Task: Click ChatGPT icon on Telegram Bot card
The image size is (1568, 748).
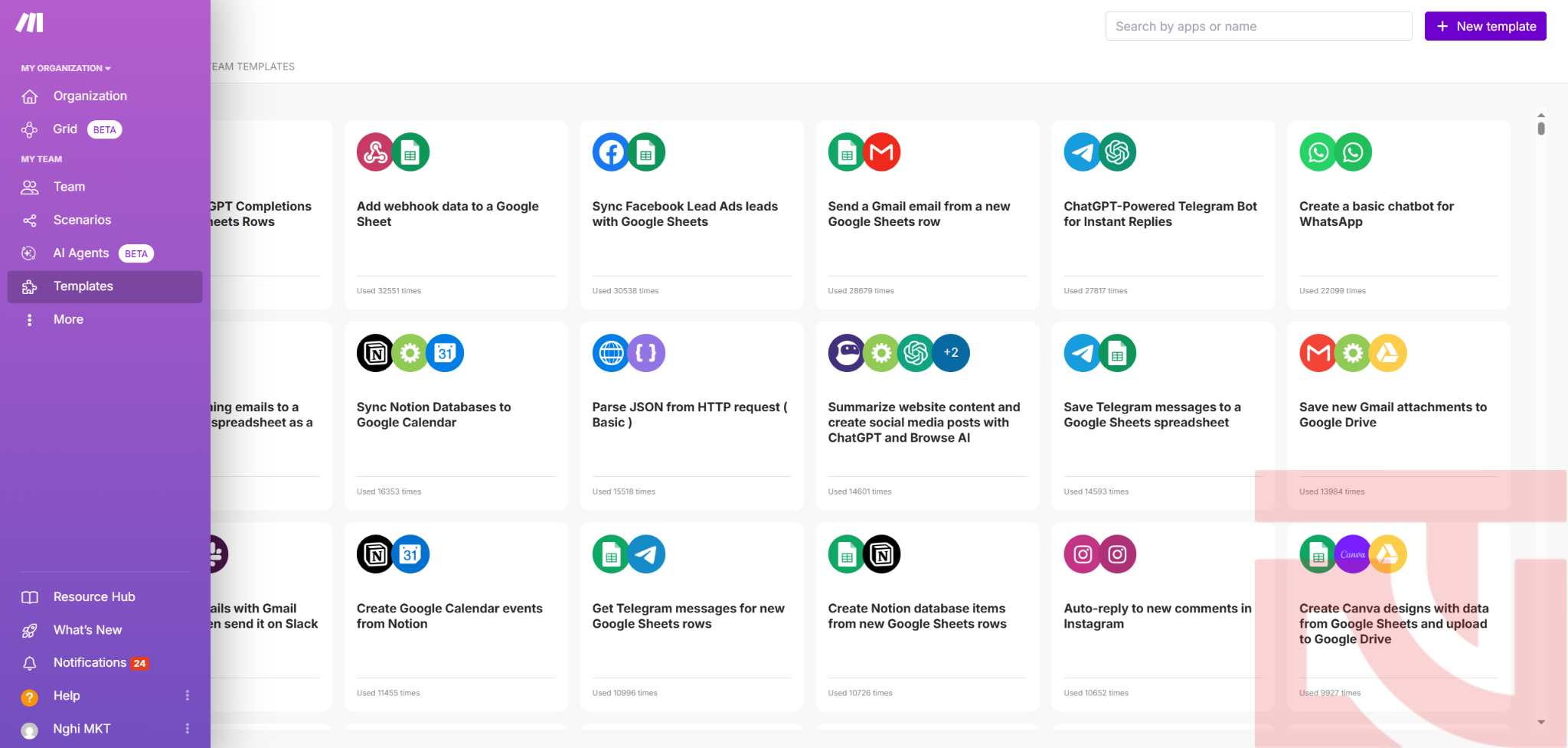Action: (1117, 152)
